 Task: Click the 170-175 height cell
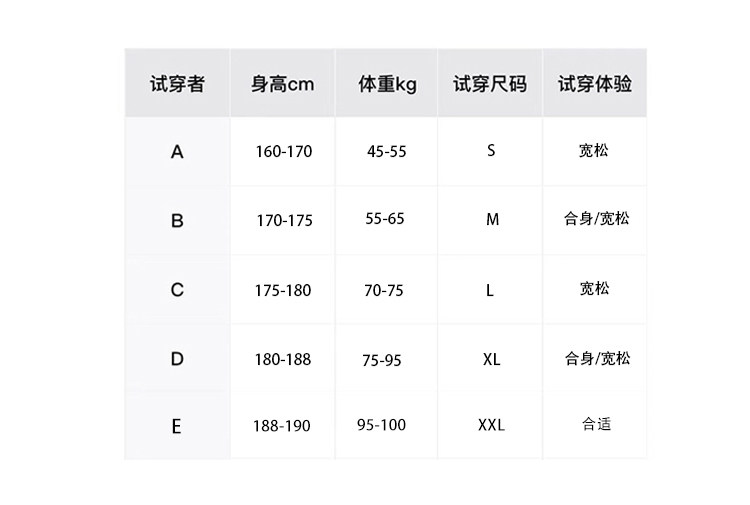[283, 220]
